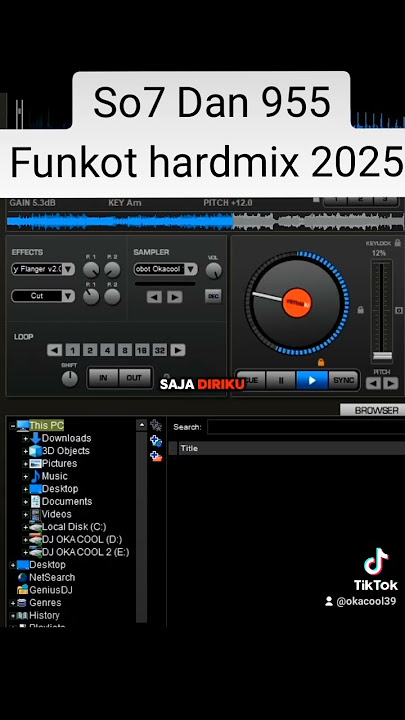405x720 pixels.
Task: Click the star folder icon beside the folder tree
Action: point(156,425)
